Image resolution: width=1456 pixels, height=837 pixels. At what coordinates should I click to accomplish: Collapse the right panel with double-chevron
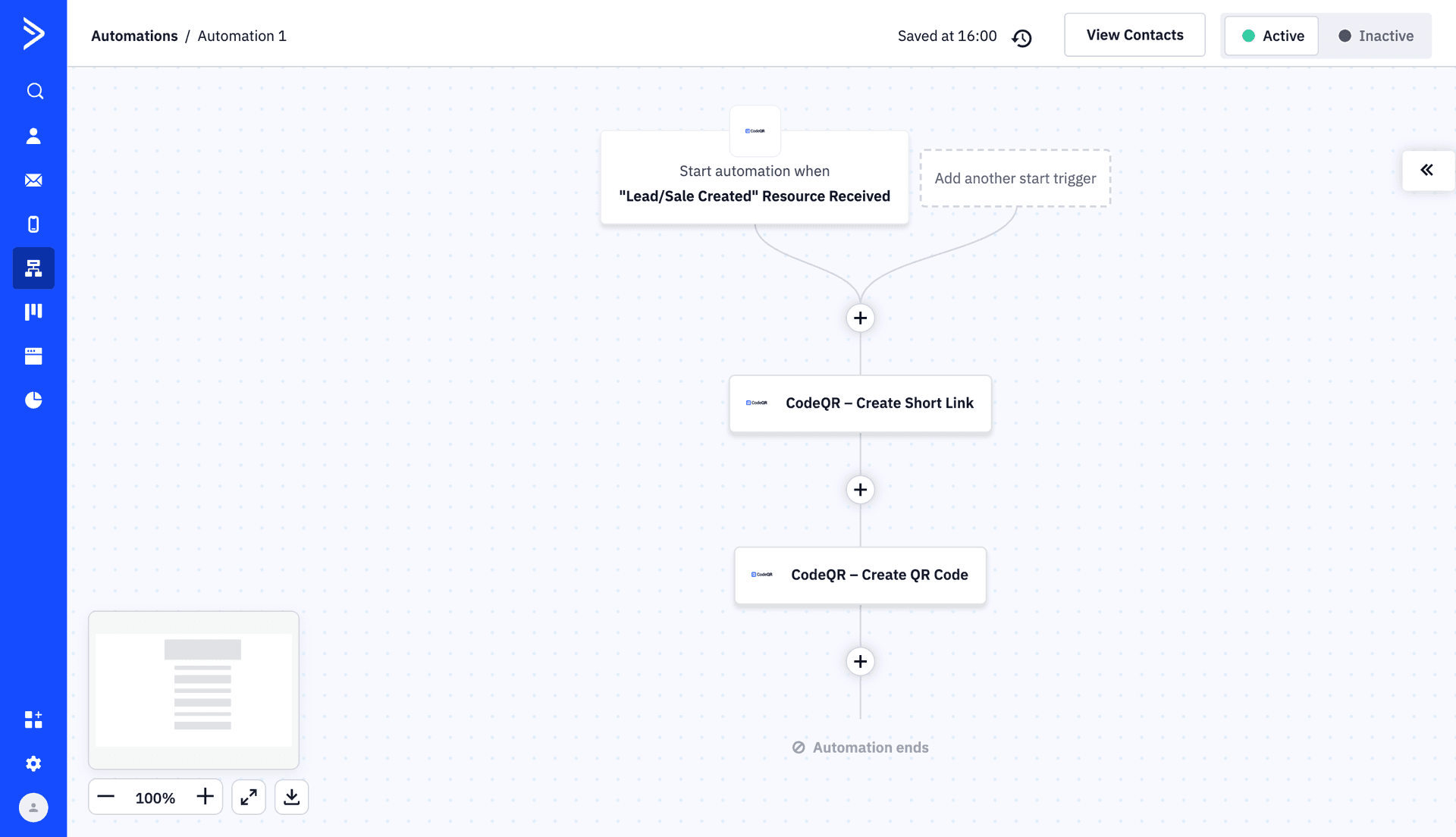[1429, 171]
